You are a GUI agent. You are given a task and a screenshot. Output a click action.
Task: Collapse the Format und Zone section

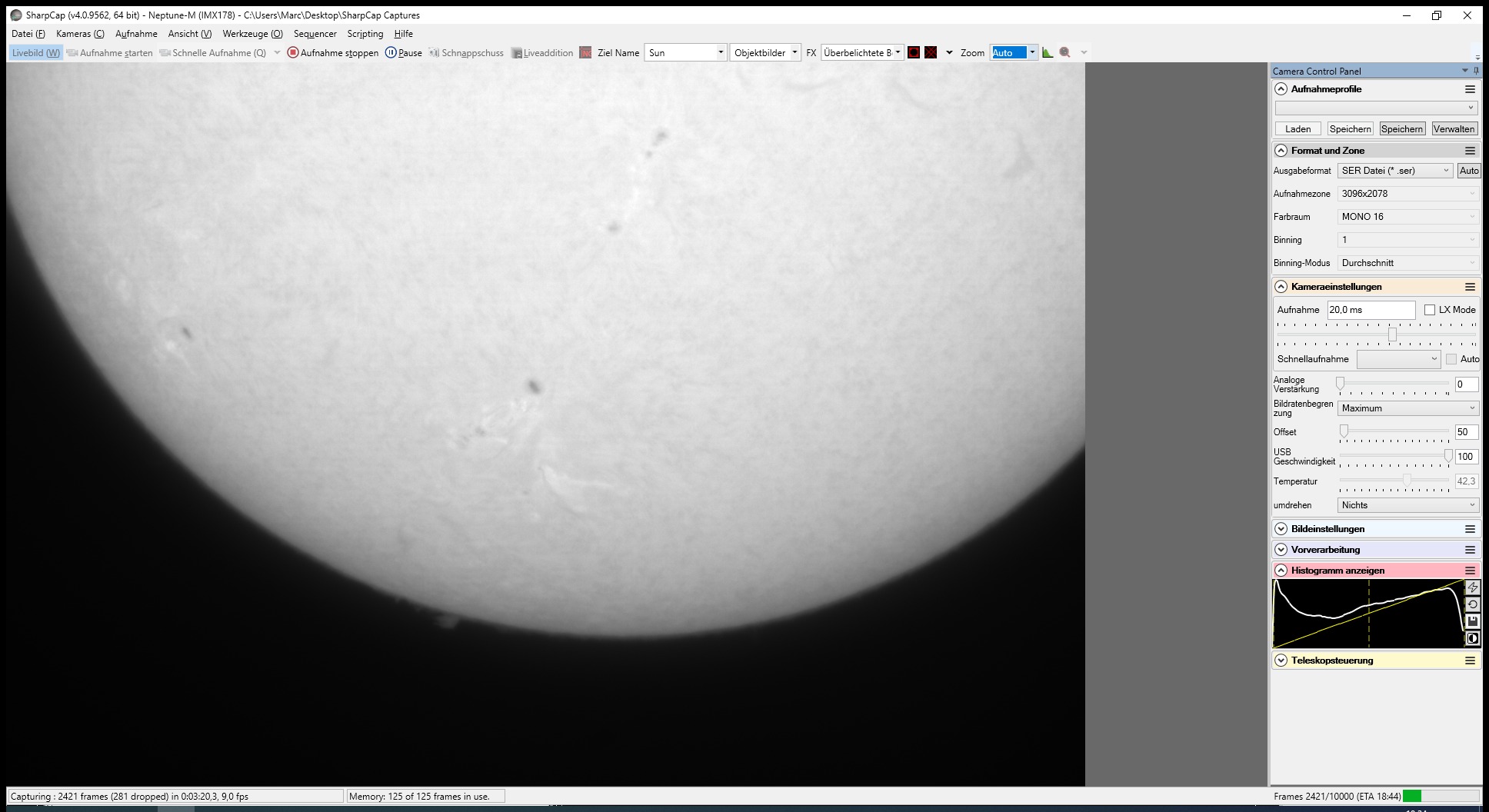point(1281,151)
